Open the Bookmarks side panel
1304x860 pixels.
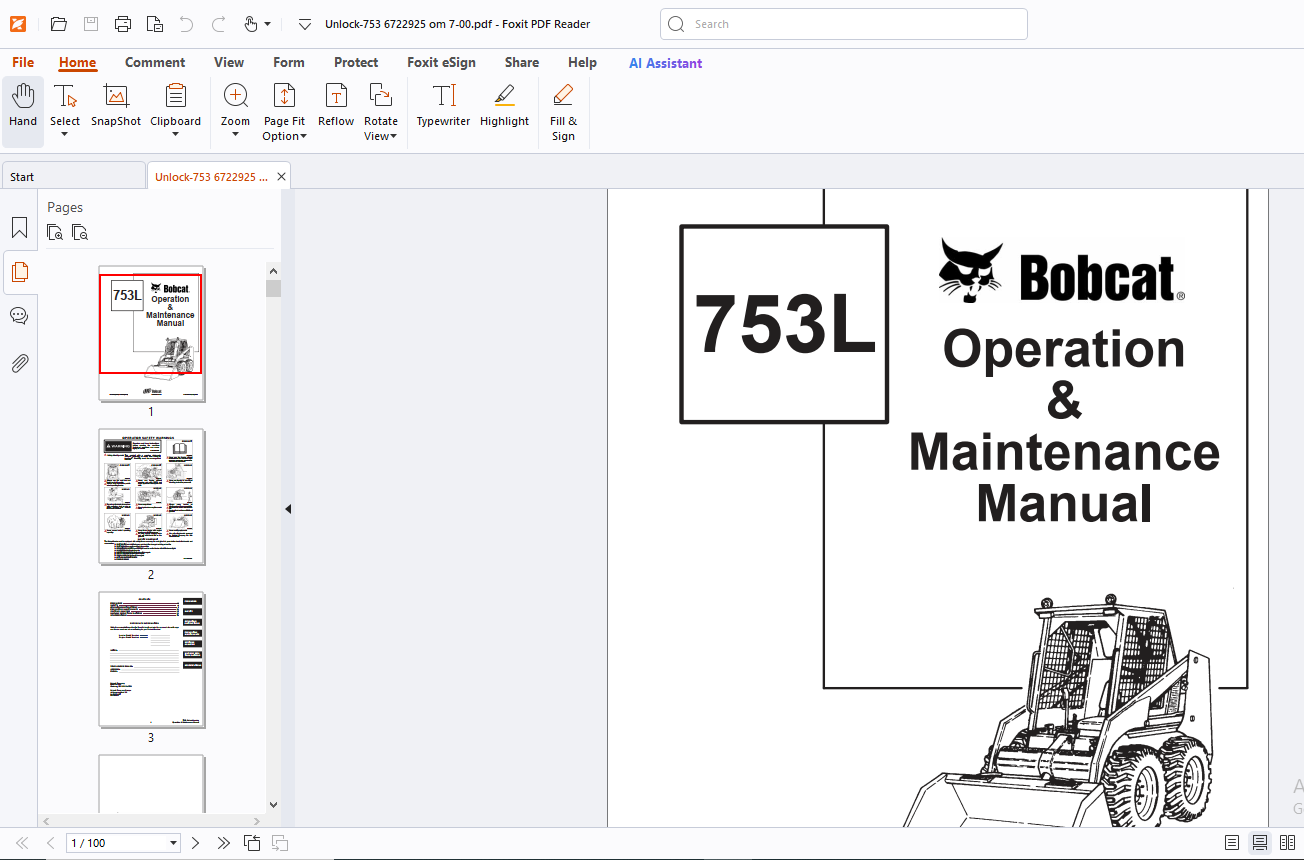point(19,228)
